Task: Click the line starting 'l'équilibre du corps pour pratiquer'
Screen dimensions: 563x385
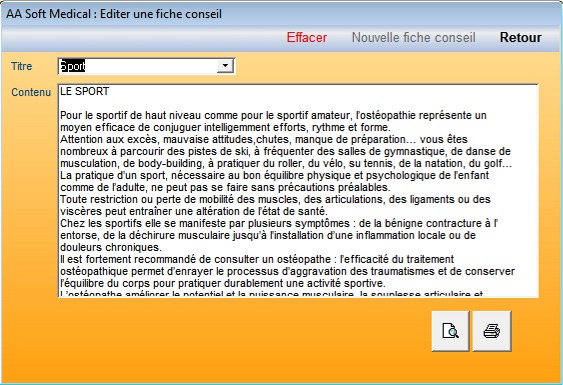Action: (x=223, y=283)
